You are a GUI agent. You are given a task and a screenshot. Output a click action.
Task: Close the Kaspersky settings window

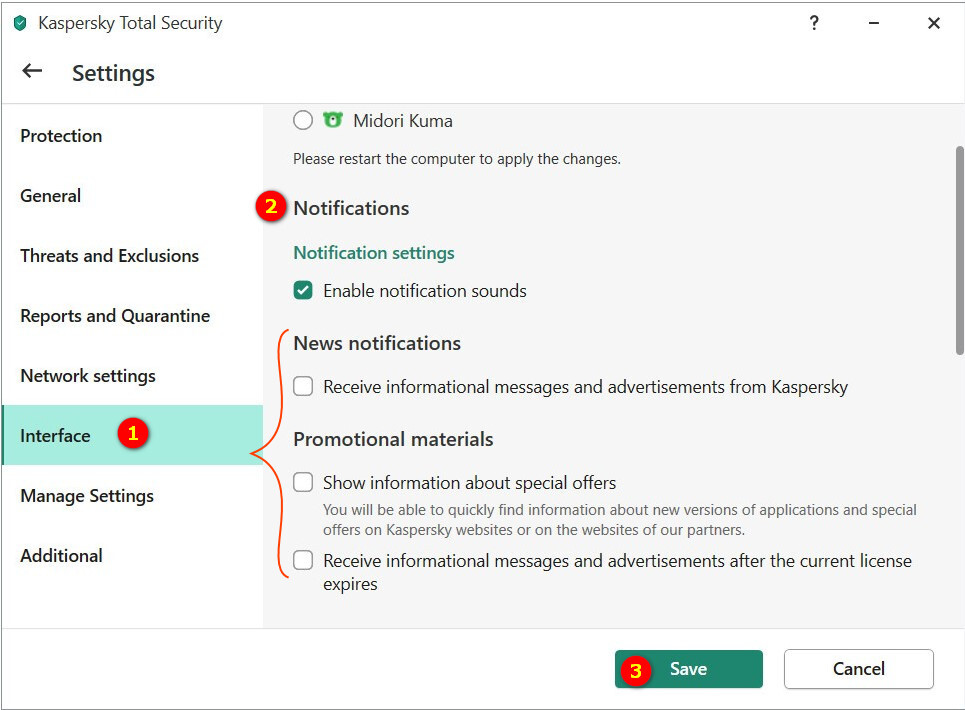tap(933, 23)
